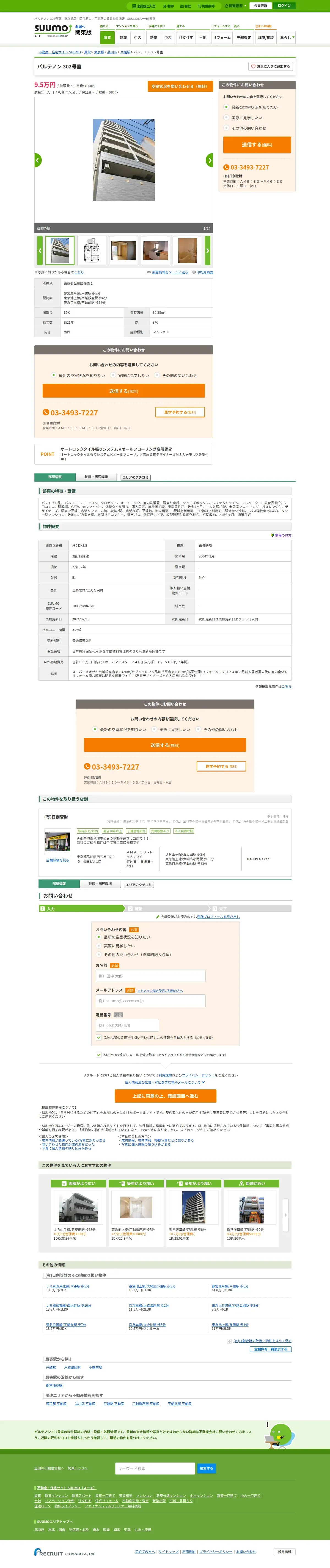Select the building exterior thumbnail
The height and width of the screenshot is (1568, 330).
[x=60, y=250]
